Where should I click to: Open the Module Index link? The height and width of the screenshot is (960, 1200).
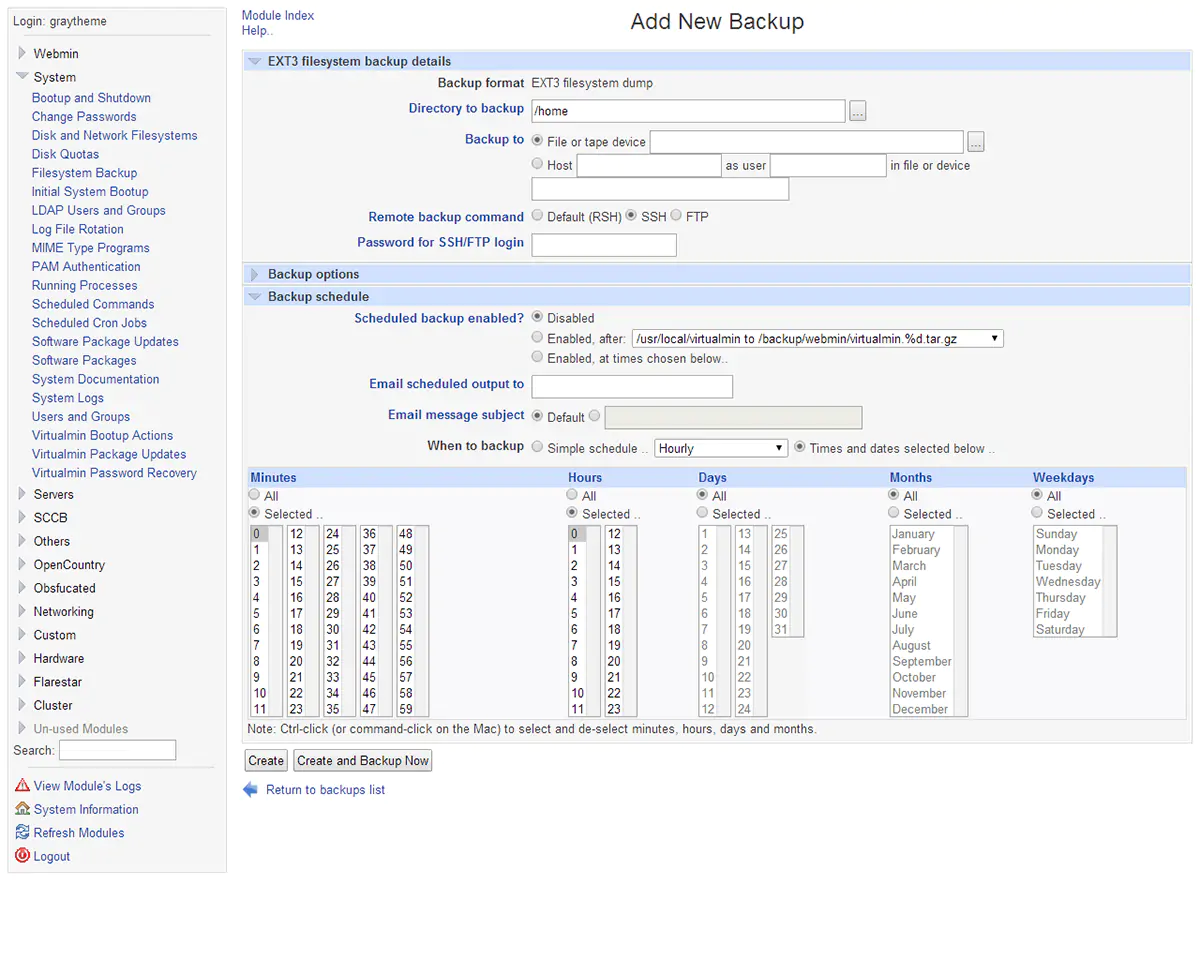(x=278, y=15)
